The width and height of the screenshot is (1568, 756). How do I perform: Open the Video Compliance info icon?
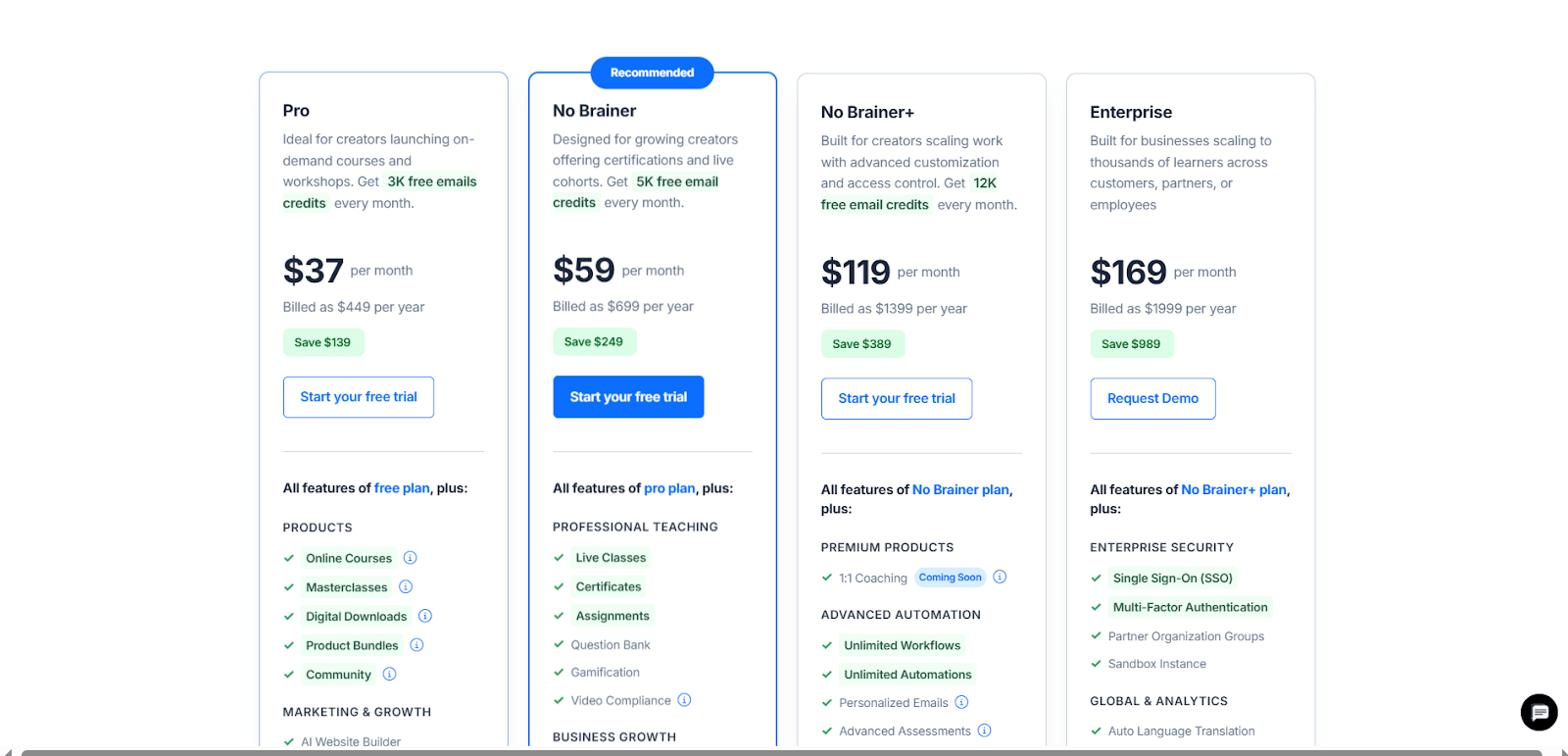click(684, 700)
